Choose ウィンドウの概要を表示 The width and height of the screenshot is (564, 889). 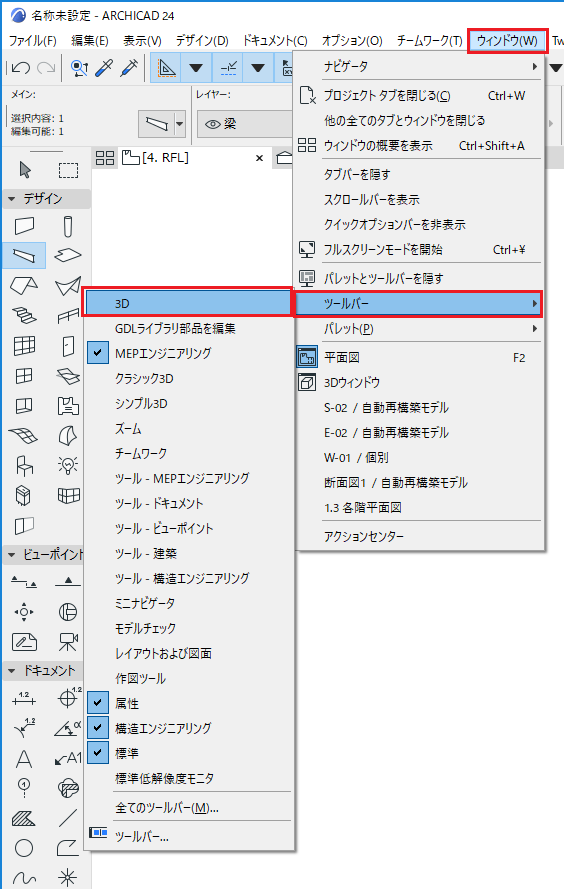click(x=419, y=146)
